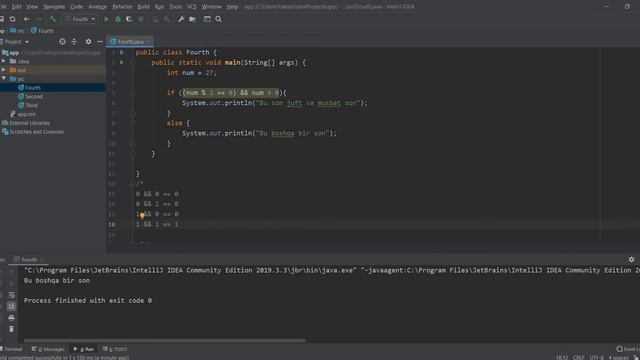Click Run with Coverage icon

[129, 19]
